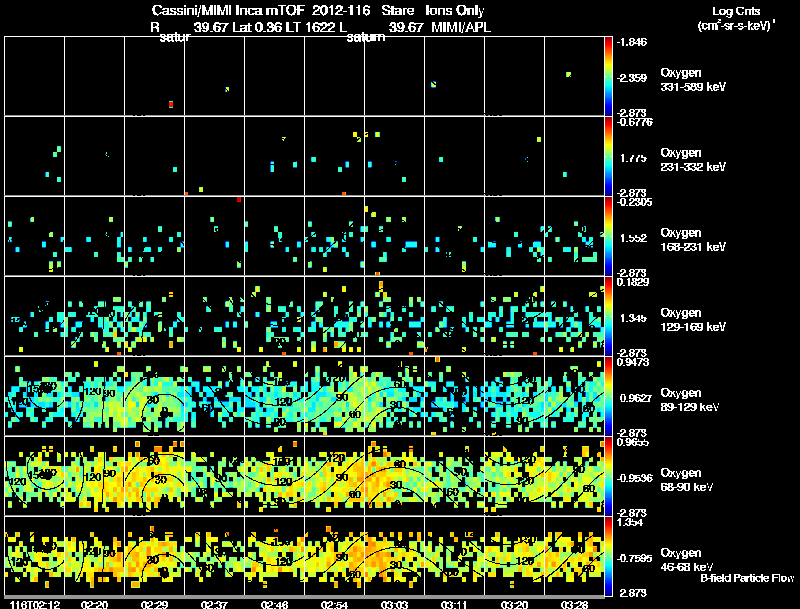Click the red pixel in the 331-589 keV row
The image size is (800, 609).
171,104
